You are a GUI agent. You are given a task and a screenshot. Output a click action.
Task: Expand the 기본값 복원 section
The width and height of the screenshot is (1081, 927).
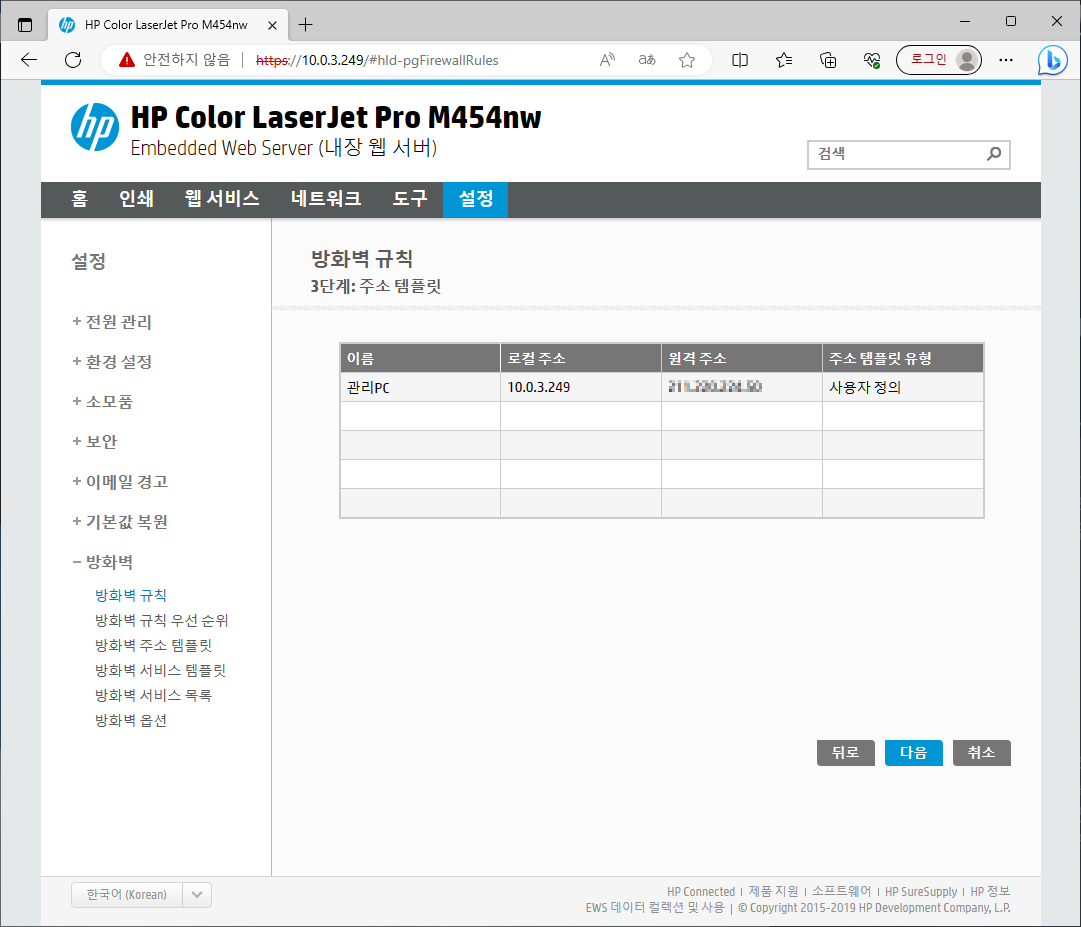tap(120, 522)
